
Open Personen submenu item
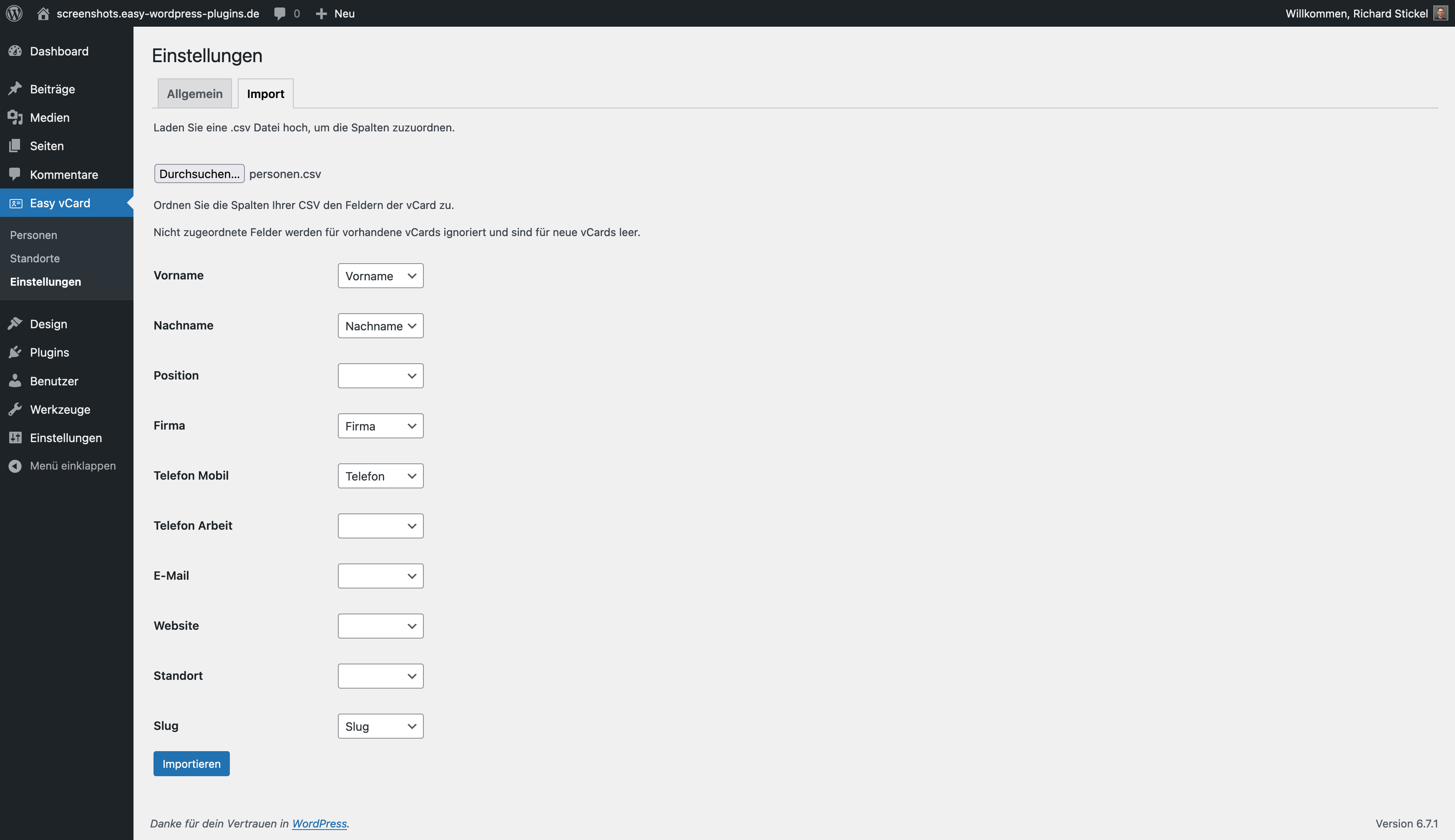[33, 235]
